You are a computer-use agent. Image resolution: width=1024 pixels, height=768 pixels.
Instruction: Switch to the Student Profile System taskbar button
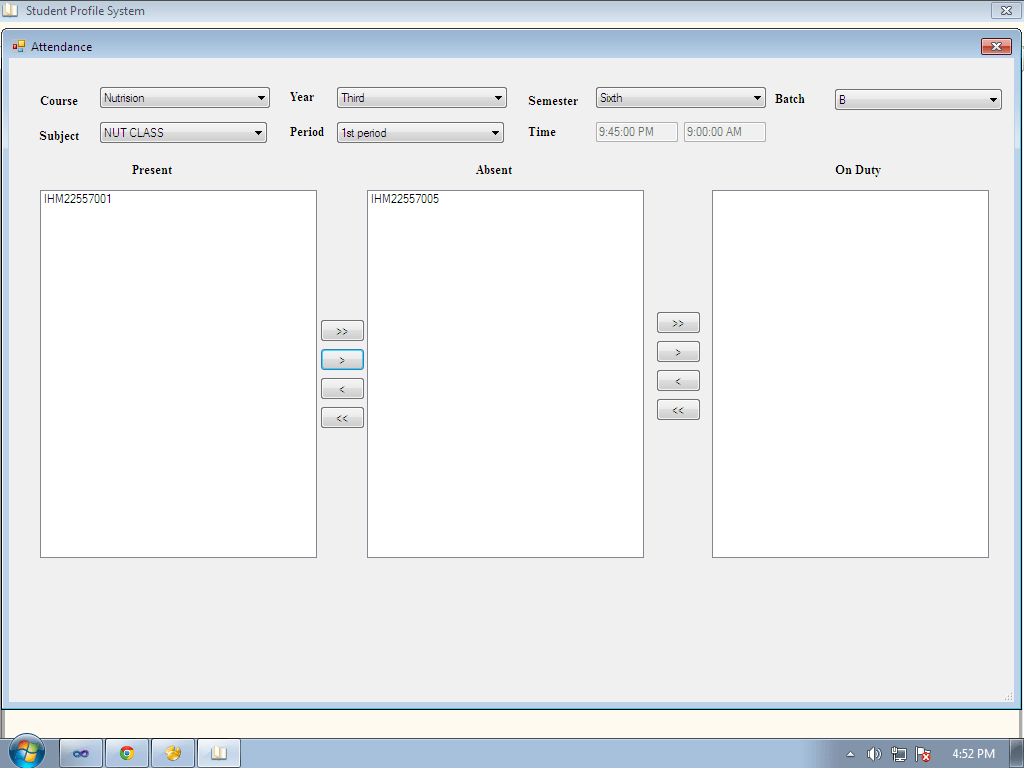click(219, 754)
